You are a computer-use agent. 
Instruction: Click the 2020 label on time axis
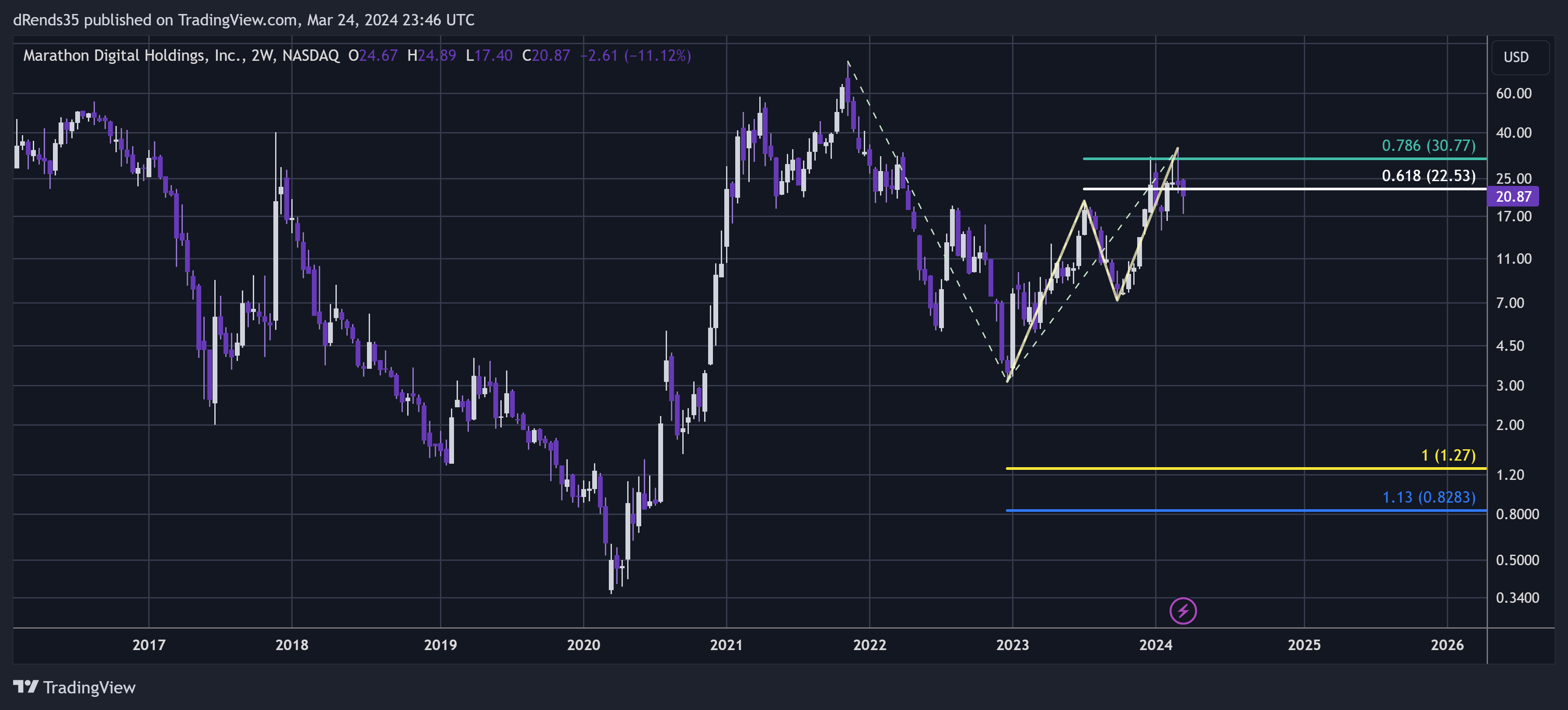click(583, 645)
